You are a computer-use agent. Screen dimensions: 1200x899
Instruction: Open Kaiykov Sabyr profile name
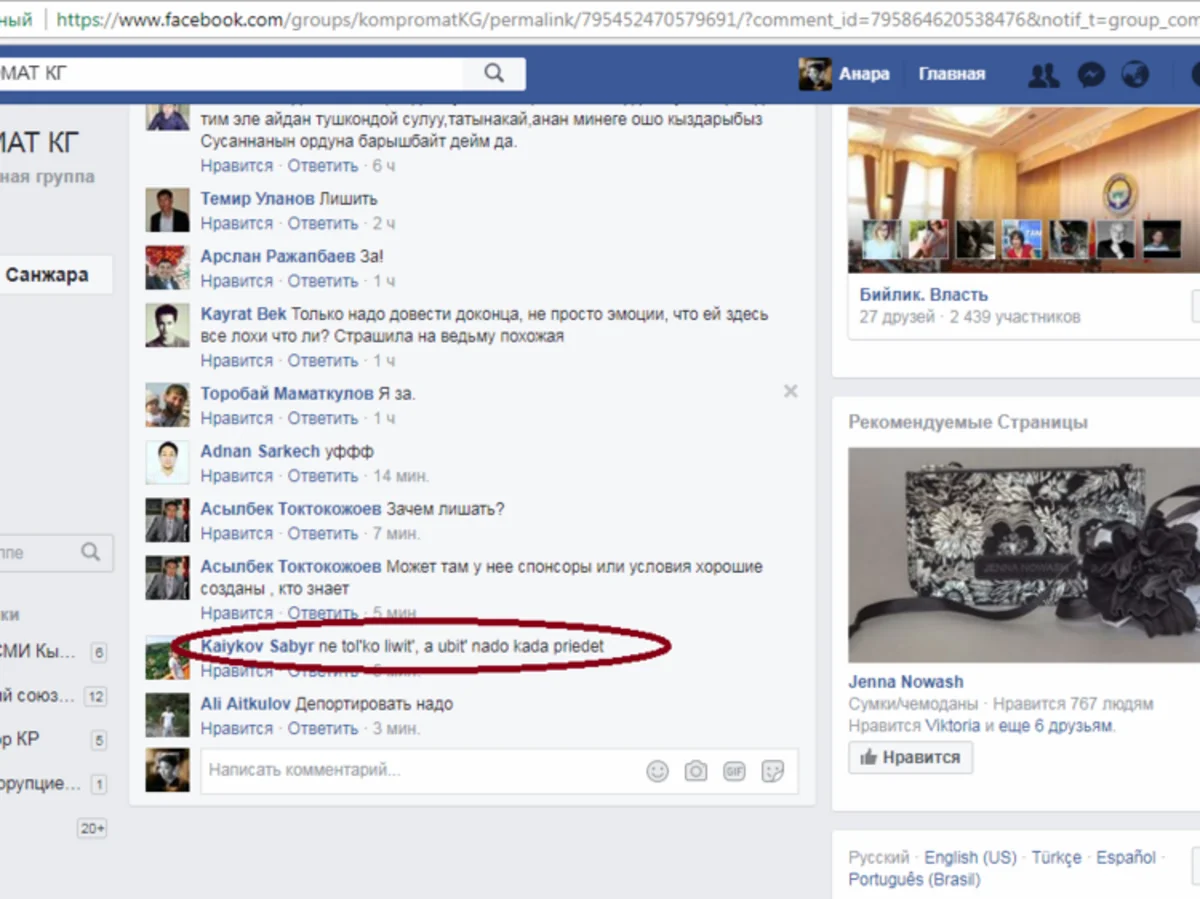click(258, 647)
